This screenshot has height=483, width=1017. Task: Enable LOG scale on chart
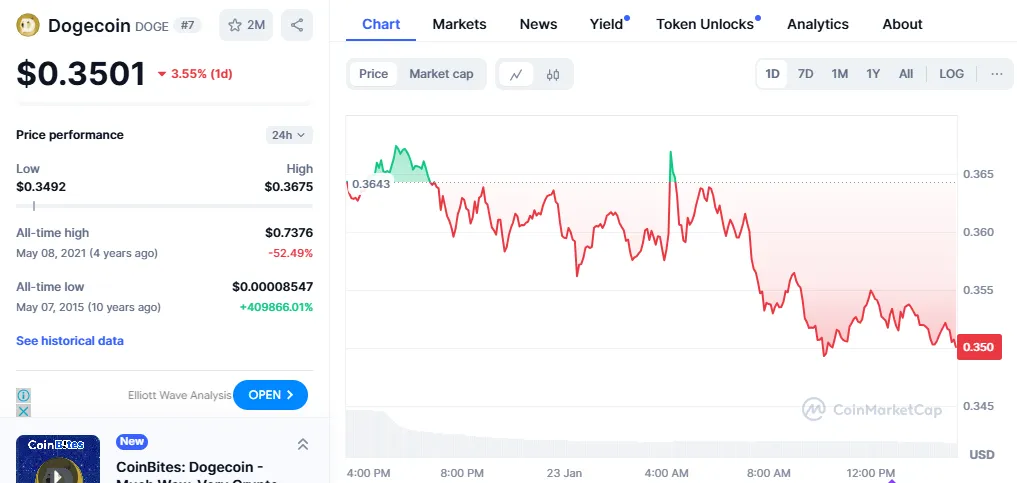point(951,74)
